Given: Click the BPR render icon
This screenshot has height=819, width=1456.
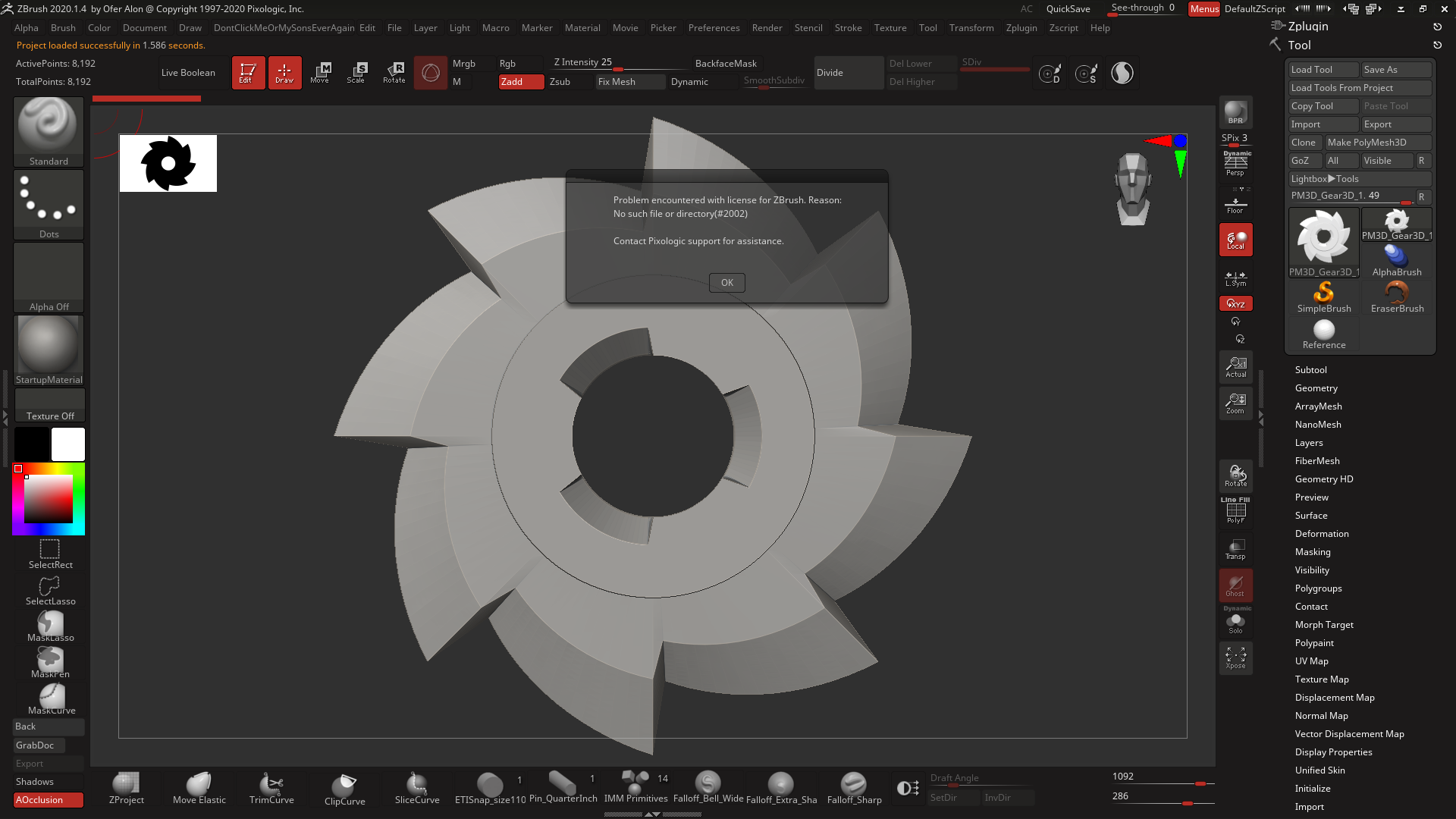Looking at the screenshot, I should tap(1235, 112).
